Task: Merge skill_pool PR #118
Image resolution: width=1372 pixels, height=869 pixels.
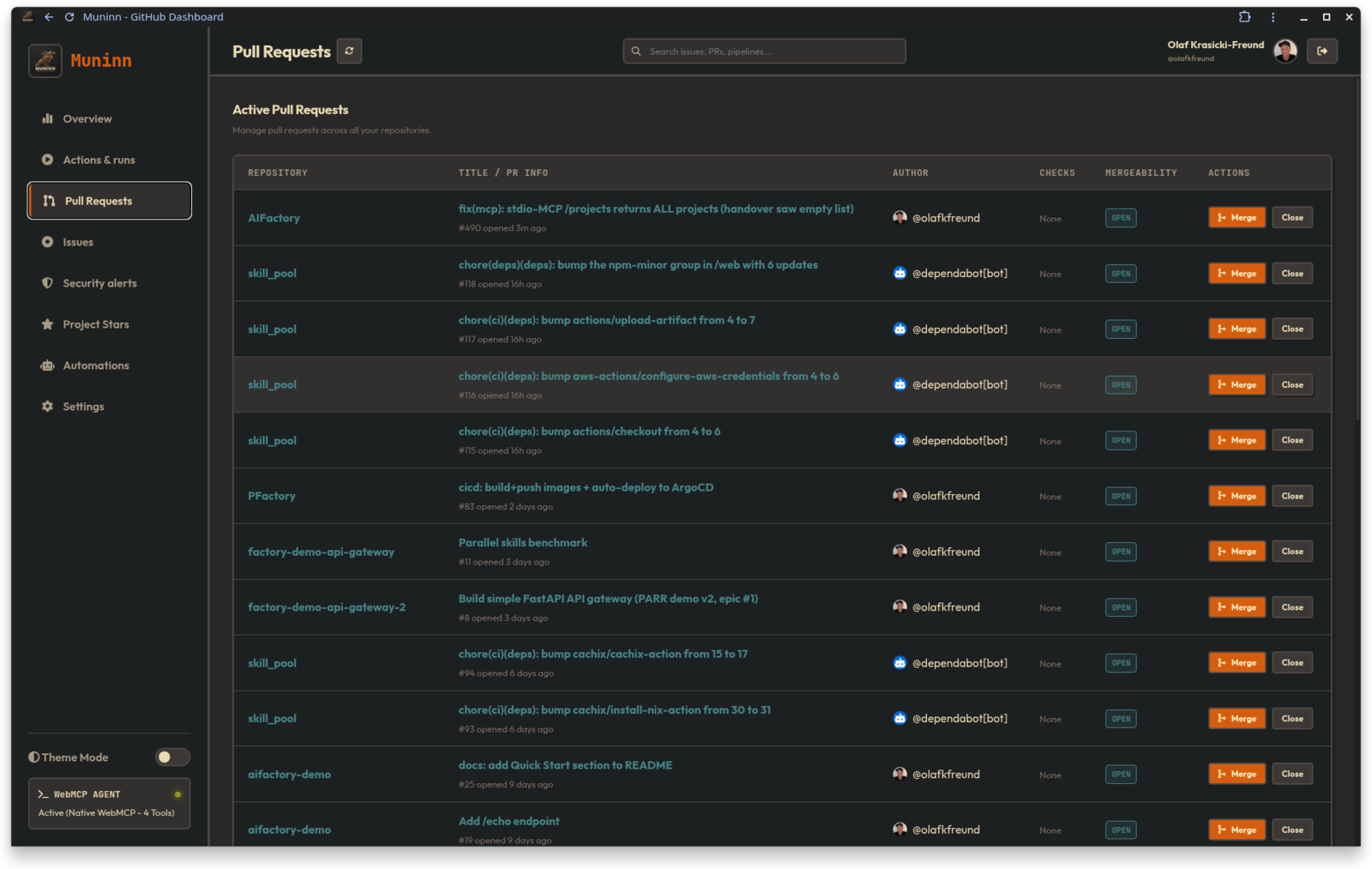Action: tap(1237, 274)
